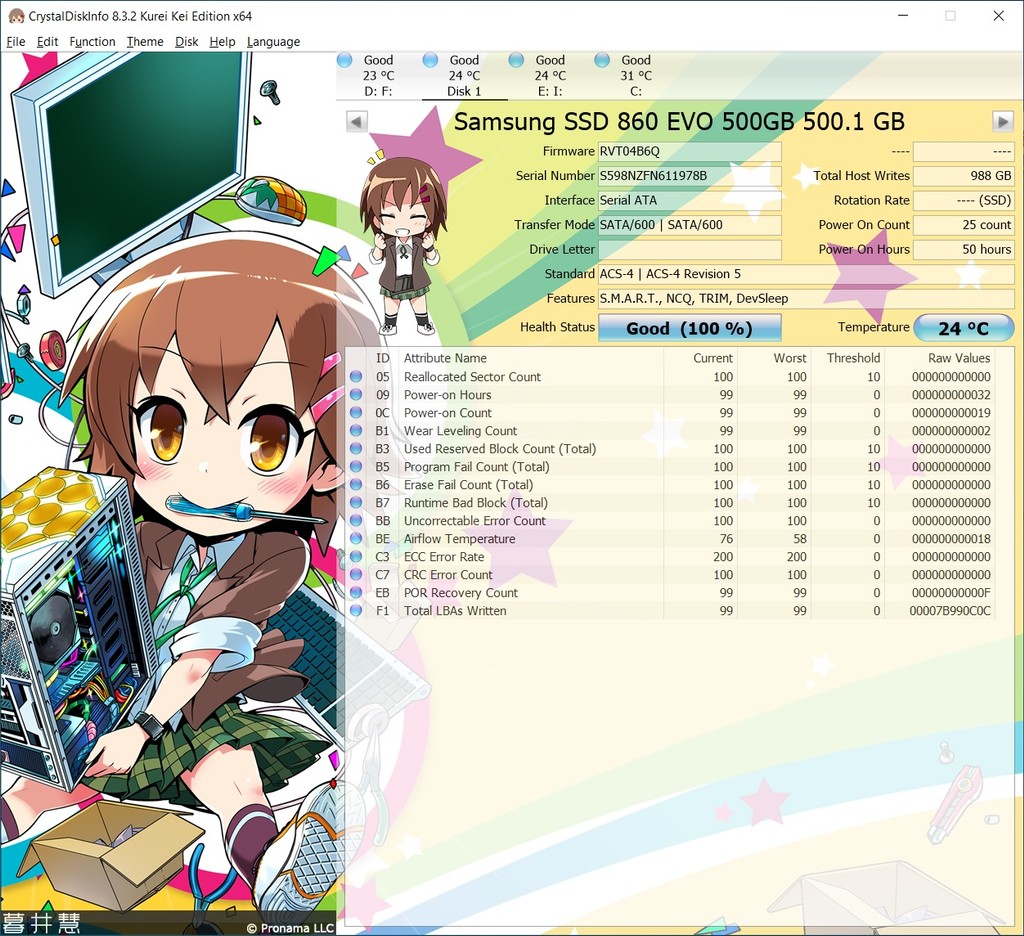The image size is (1024, 936).
Task: Click the status dot for Reallocated Sector Count
Action: (357, 376)
